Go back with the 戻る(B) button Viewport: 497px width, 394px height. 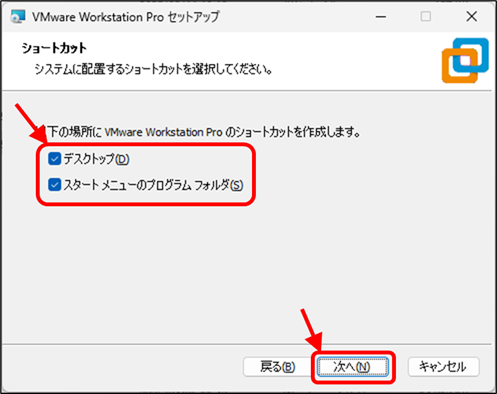pyautogui.click(x=278, y=367)
